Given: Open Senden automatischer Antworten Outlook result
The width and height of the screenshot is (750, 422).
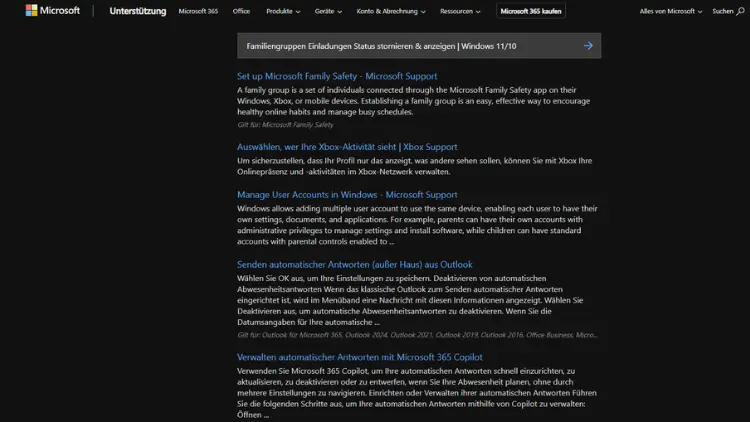Looking at the screenshot, I should 354,265.
